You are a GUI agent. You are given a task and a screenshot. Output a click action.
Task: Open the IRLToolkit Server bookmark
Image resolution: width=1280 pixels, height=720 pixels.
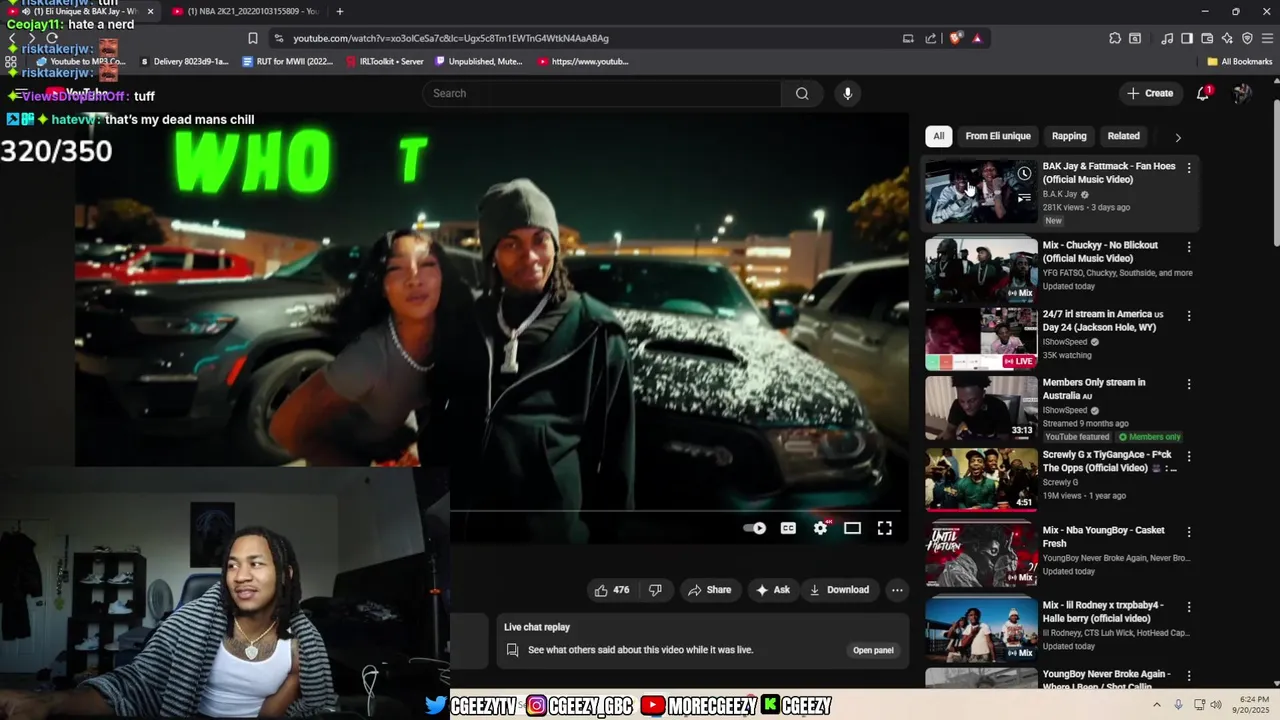pos(385,61)
